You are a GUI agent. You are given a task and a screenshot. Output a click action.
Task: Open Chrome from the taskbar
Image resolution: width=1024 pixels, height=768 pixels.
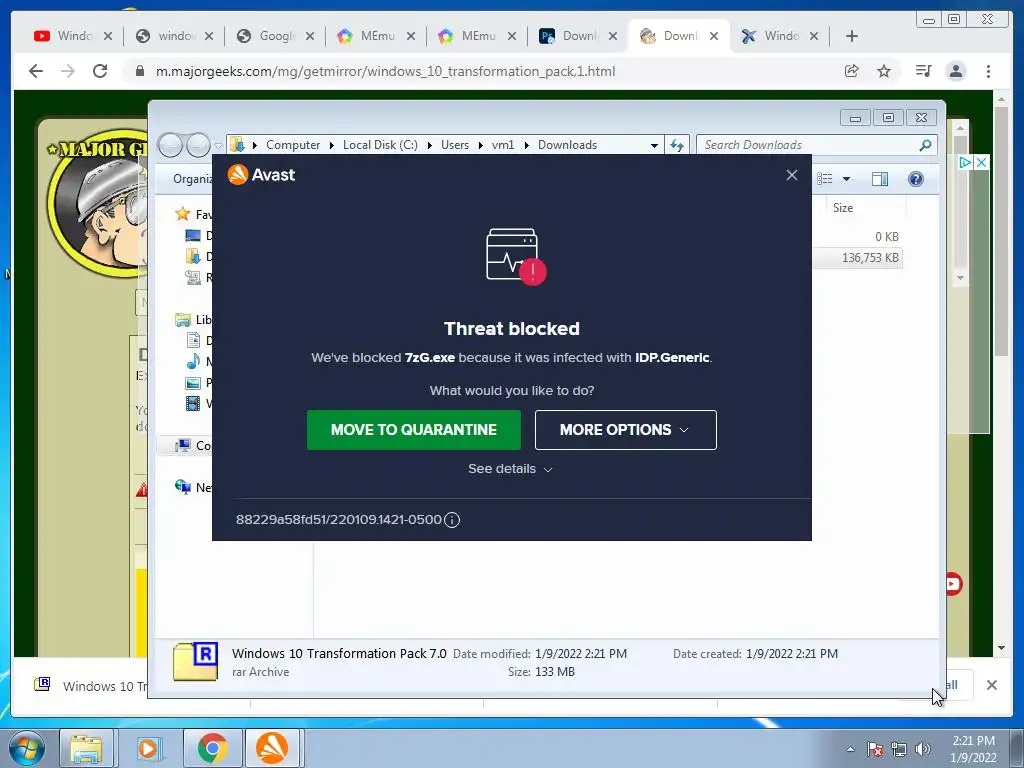point(212,748)
